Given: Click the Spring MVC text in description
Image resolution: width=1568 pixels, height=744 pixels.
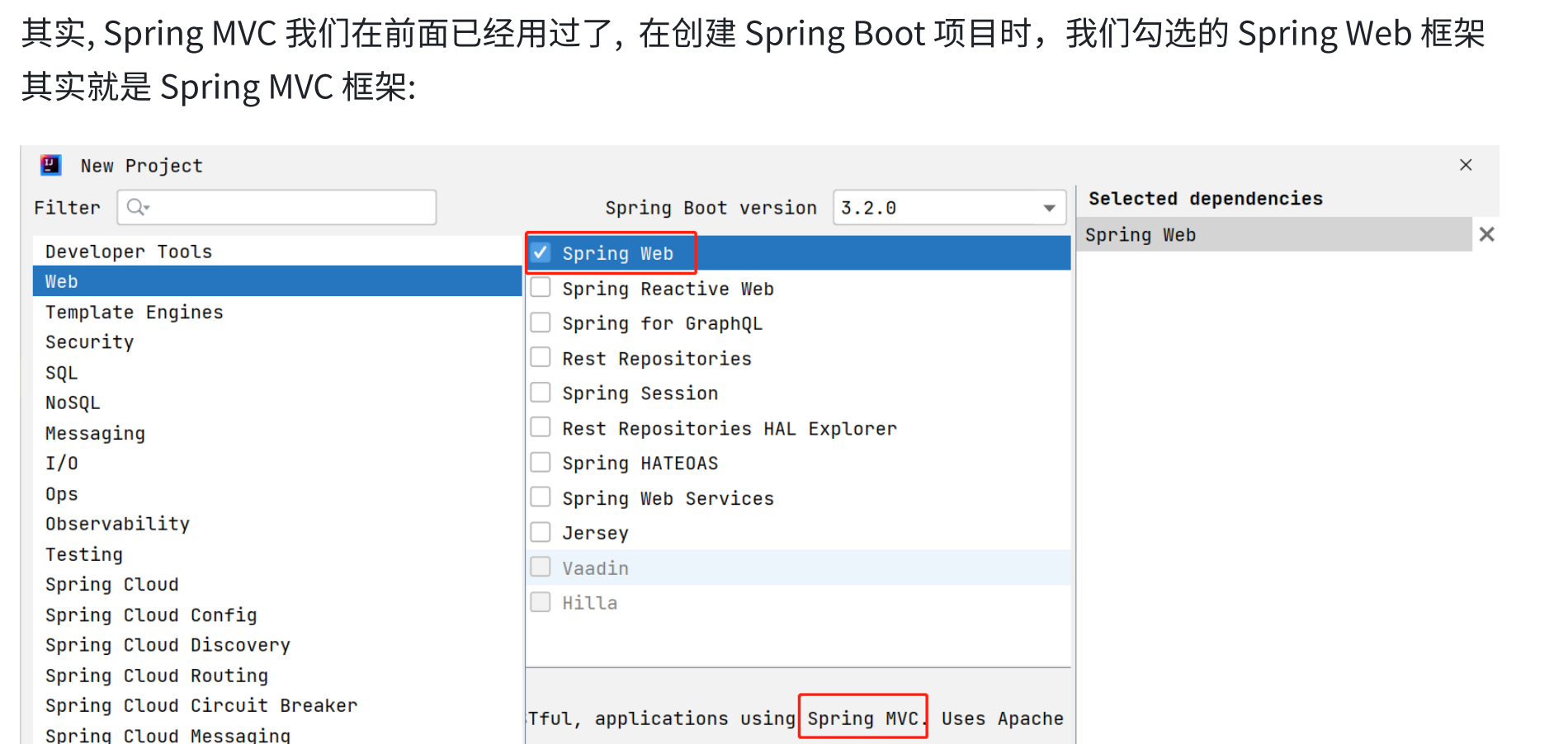Looking at the screenshot, I should pyautogui.click(x=862, y=718).
